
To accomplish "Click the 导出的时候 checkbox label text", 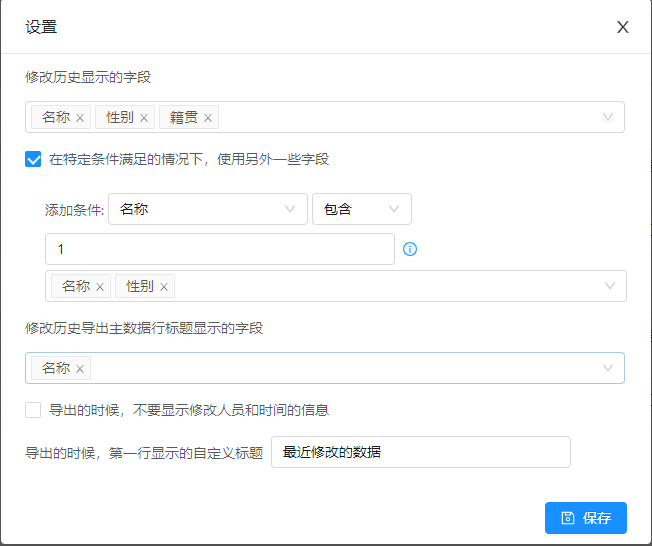I will [x=189, y=410].
